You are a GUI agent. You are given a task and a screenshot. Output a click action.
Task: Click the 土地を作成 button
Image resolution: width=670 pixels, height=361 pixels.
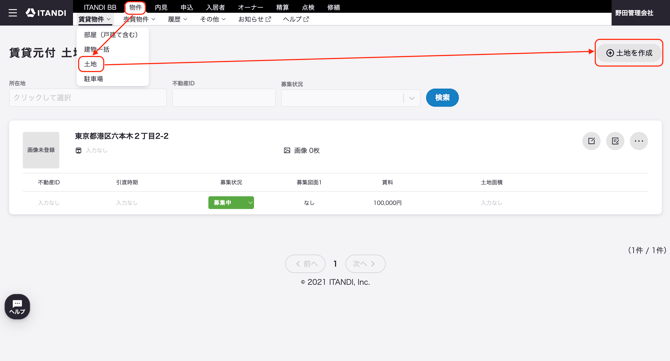click(x=629, y=53)
